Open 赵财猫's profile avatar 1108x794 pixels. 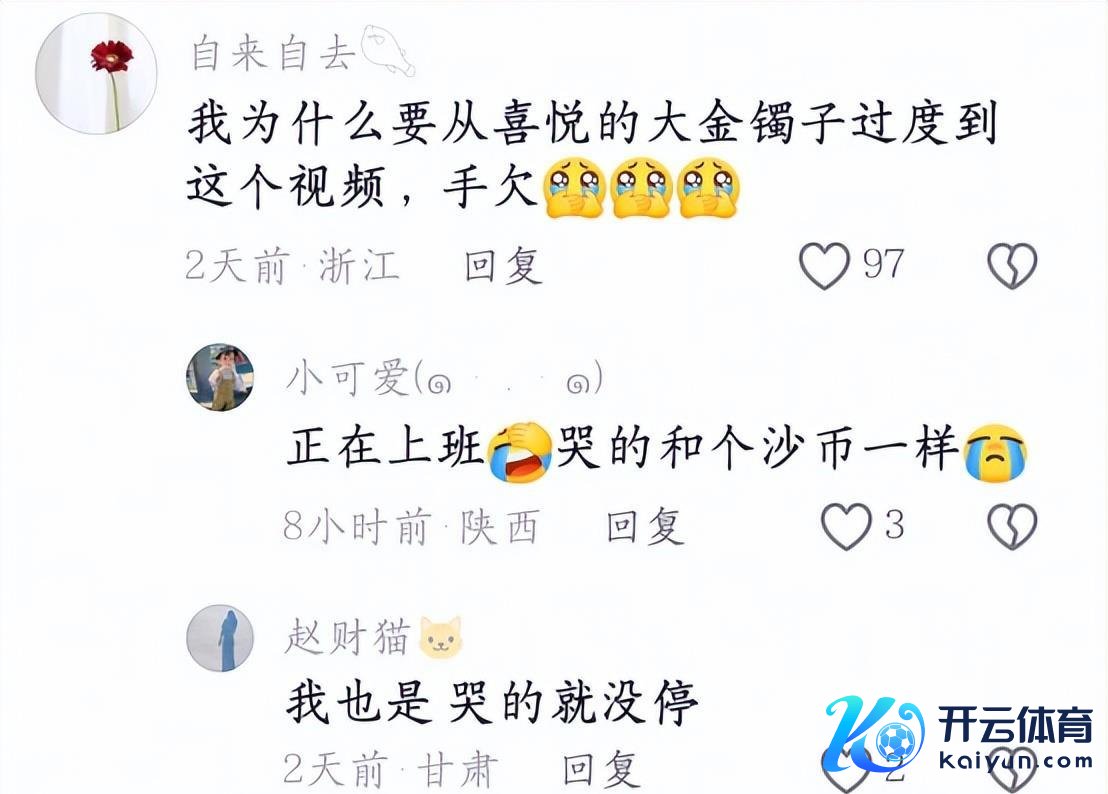tap(220, 638)
